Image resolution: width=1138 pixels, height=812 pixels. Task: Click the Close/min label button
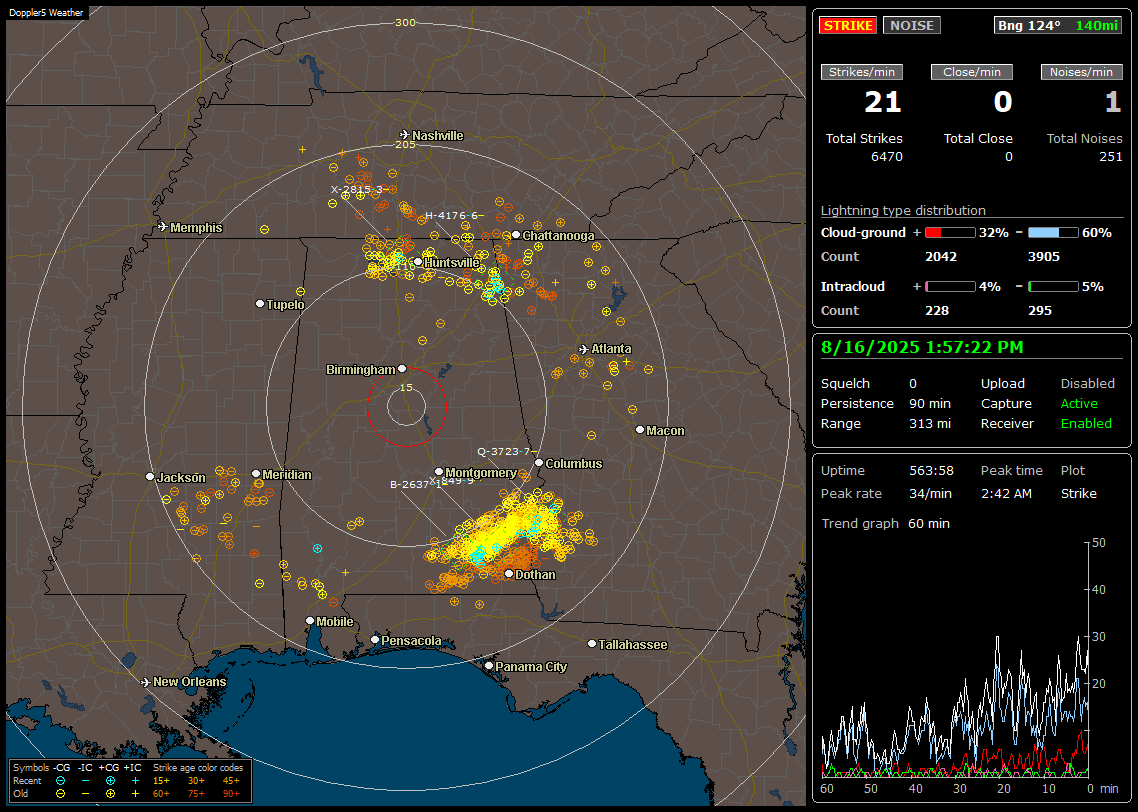(972, 72)
